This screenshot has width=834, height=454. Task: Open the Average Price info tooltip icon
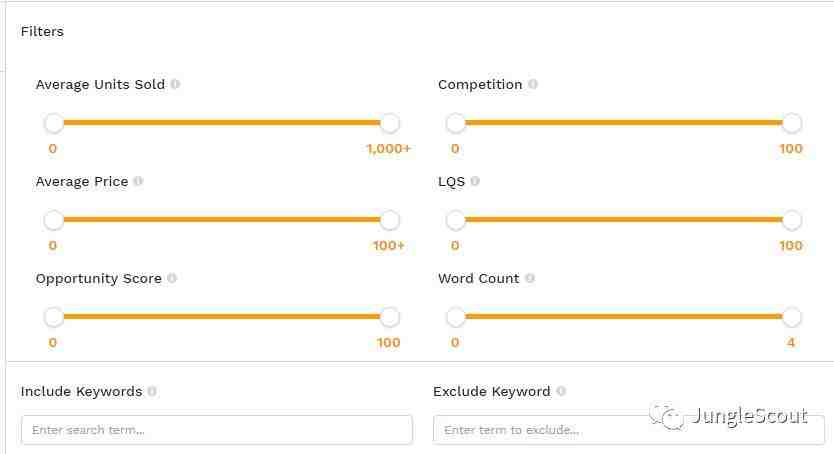138,181
